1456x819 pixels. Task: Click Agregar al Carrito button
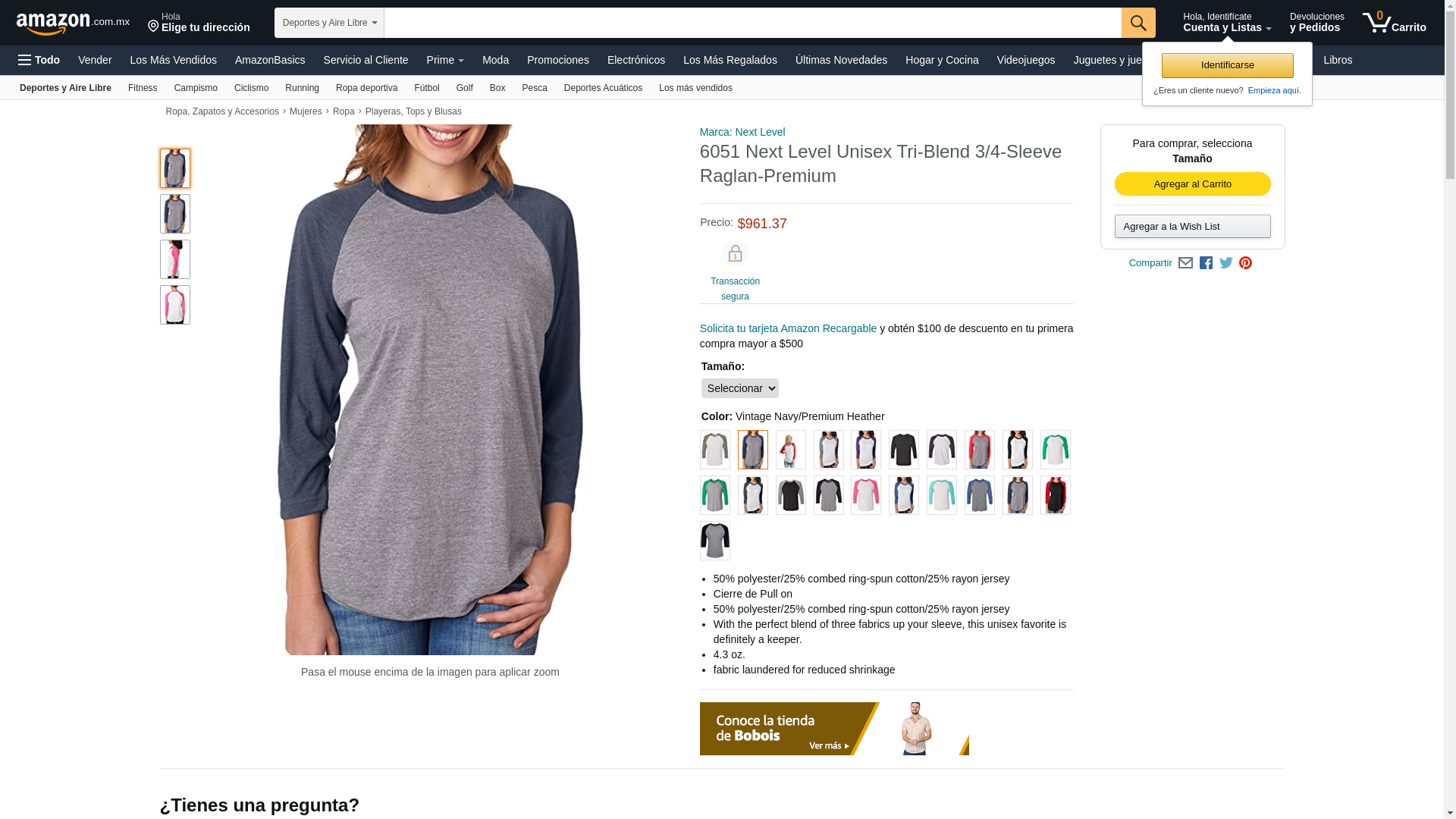point(1192,184)
